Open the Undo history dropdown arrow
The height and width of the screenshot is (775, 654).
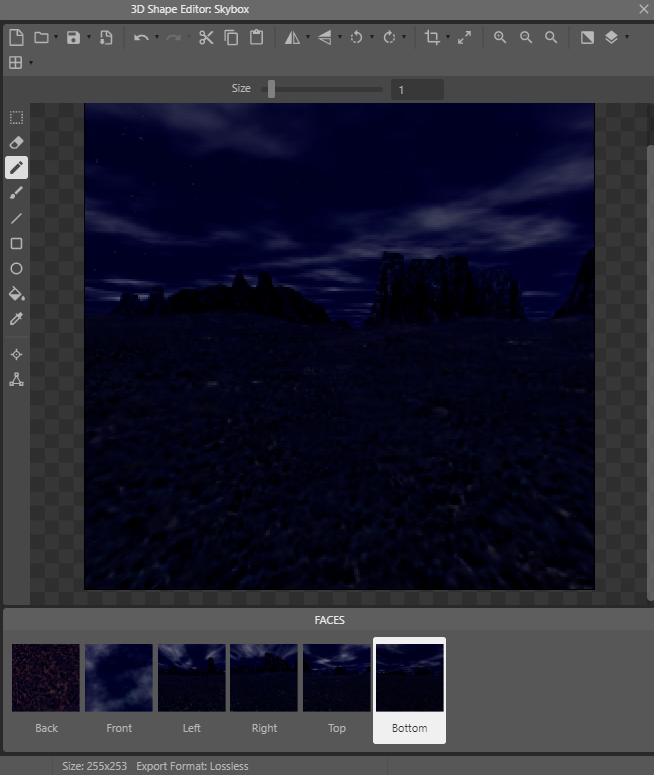pos(157,37)
